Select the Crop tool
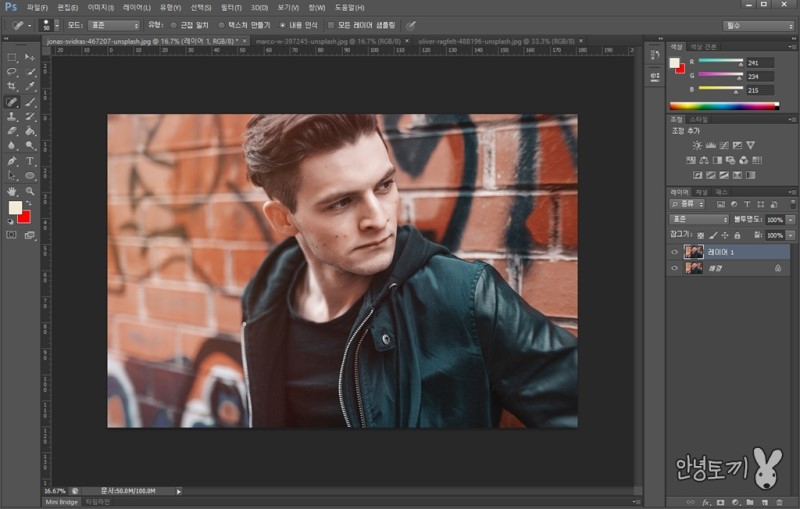Image resolution: width=800 pixels, height=509 pixels. (12, 86)
